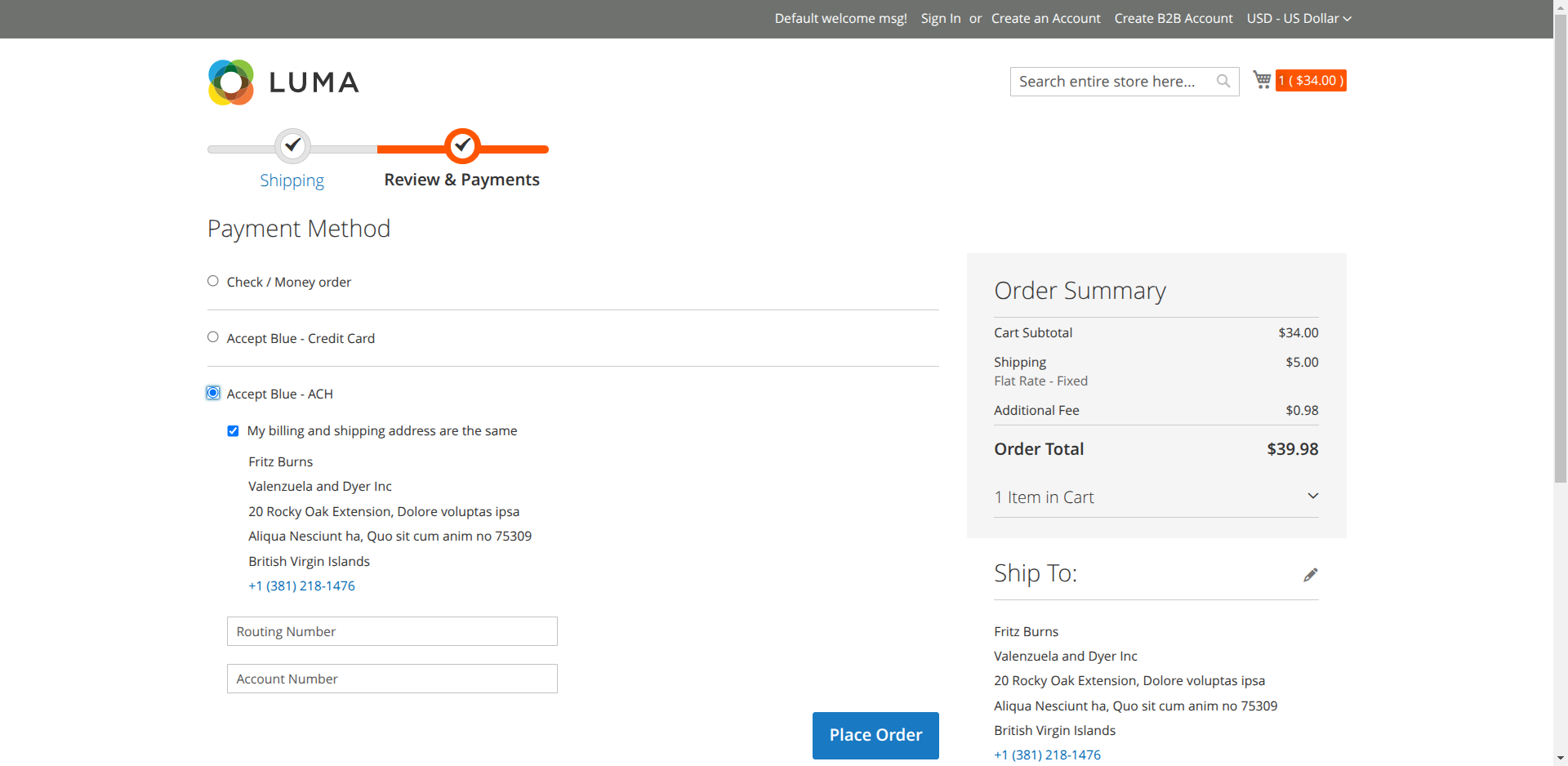Choose Accept Blue - Credit Card option
The width and height of the screenshot is (1568, 766).
point(213,337)
